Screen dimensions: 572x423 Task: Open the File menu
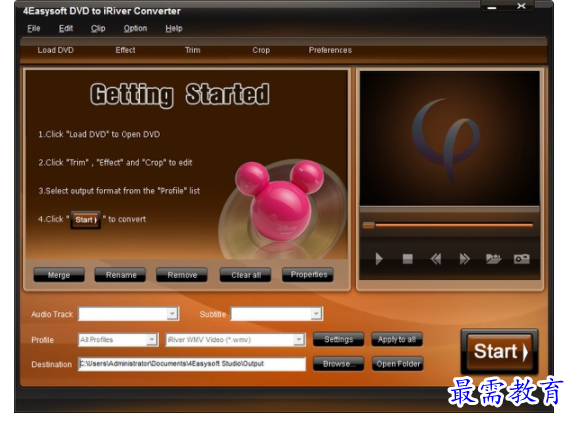(x=34, y=28)
